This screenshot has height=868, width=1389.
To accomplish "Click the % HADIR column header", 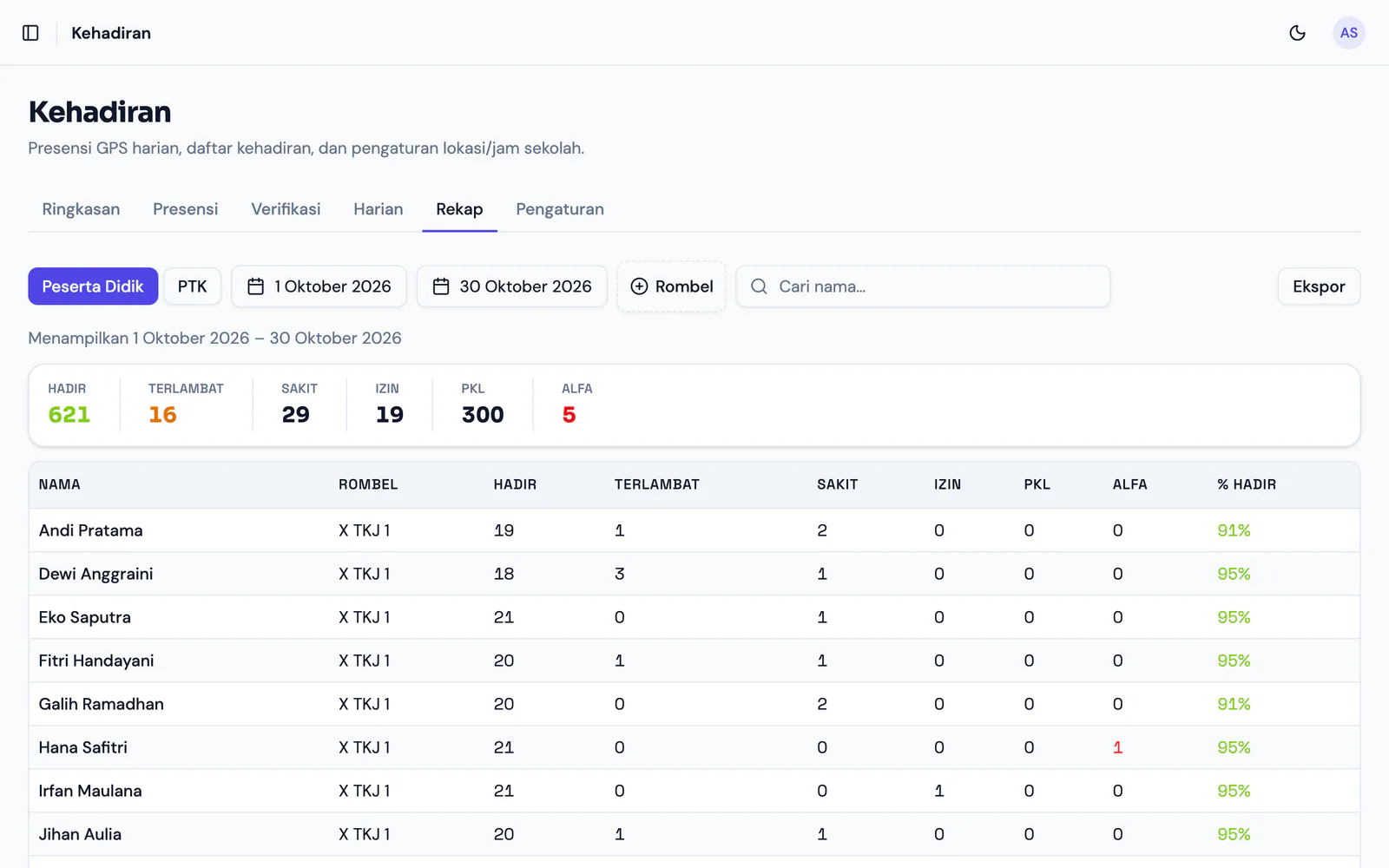I will (1247, 484).
